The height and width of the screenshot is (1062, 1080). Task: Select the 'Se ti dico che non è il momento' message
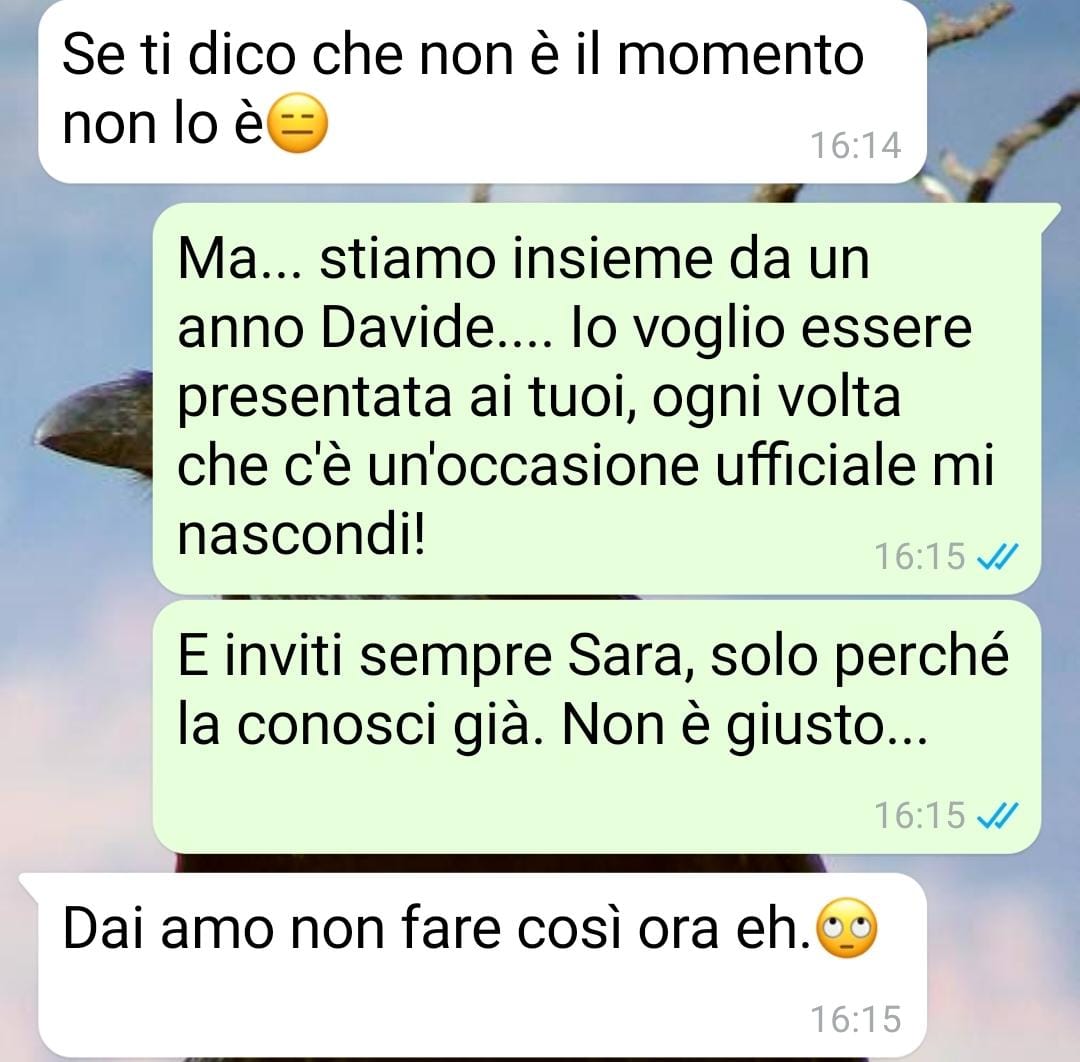click(482, 92)
